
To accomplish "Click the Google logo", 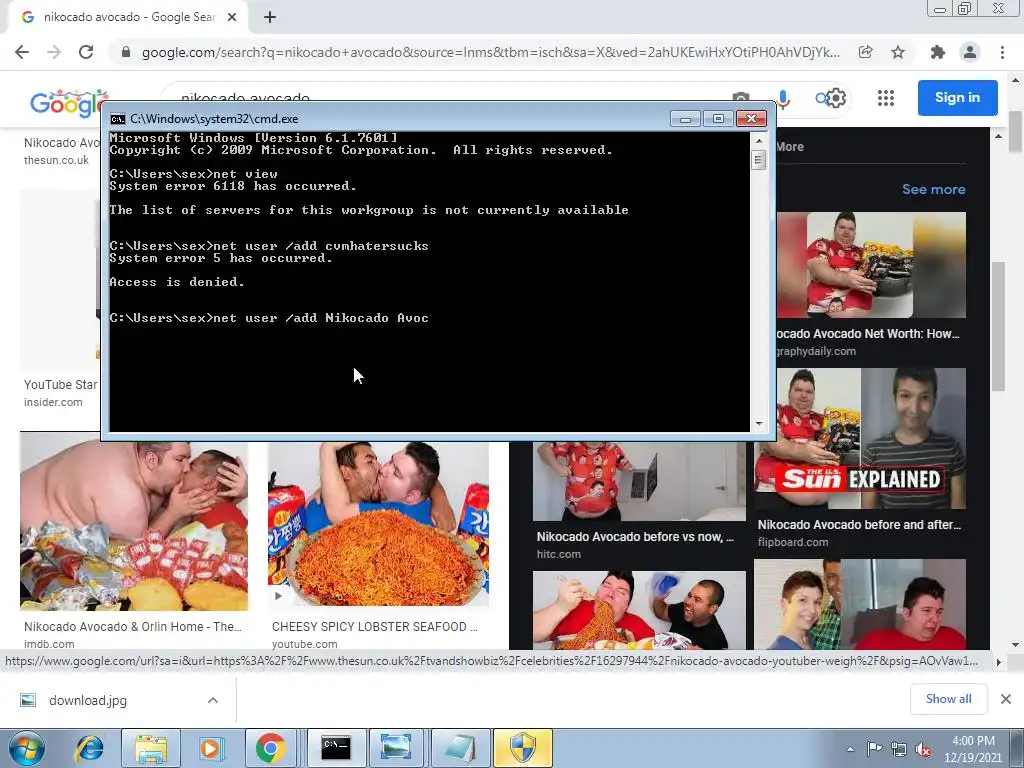I will [x=68, y=103].
